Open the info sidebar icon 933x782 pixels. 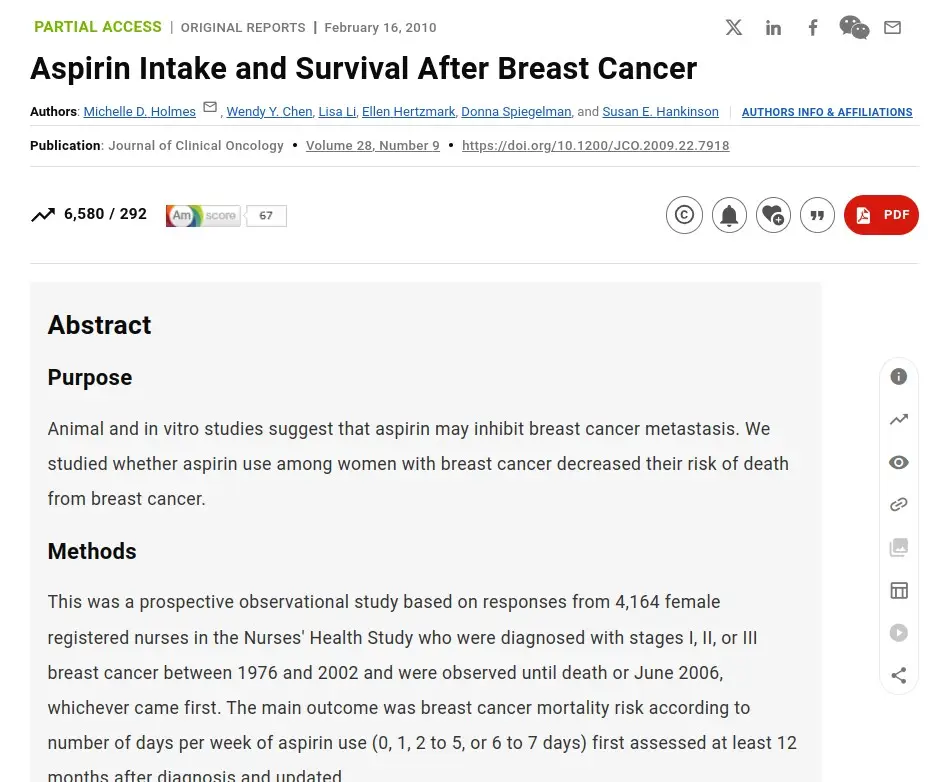tap(898, 377)
